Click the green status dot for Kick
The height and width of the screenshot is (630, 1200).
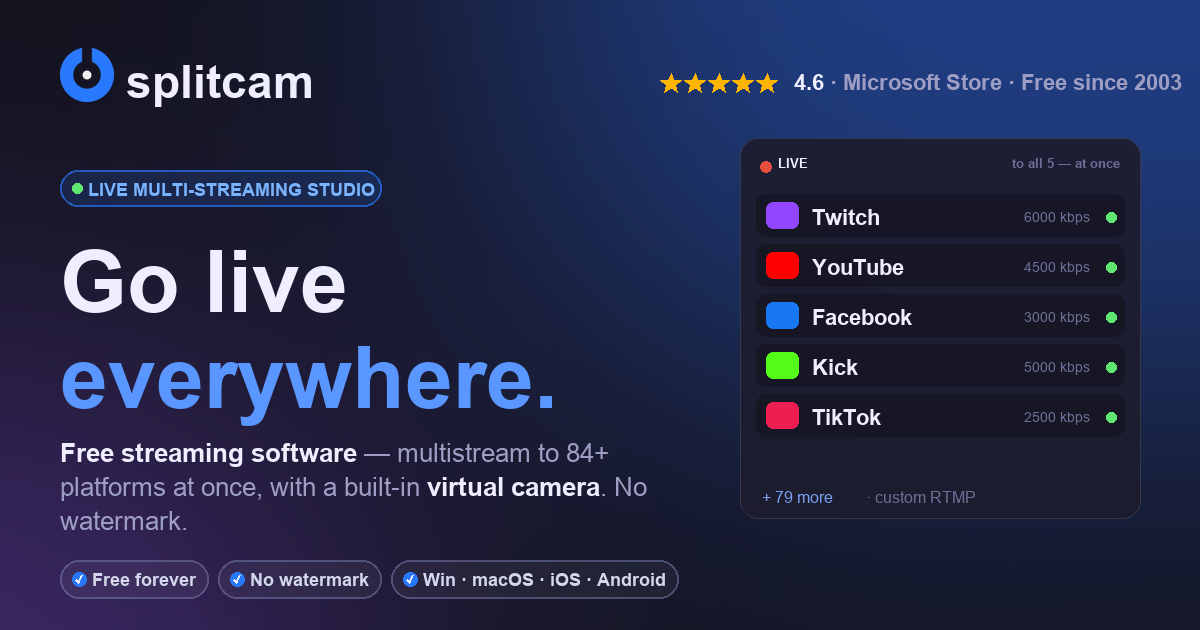[1111, 367]
